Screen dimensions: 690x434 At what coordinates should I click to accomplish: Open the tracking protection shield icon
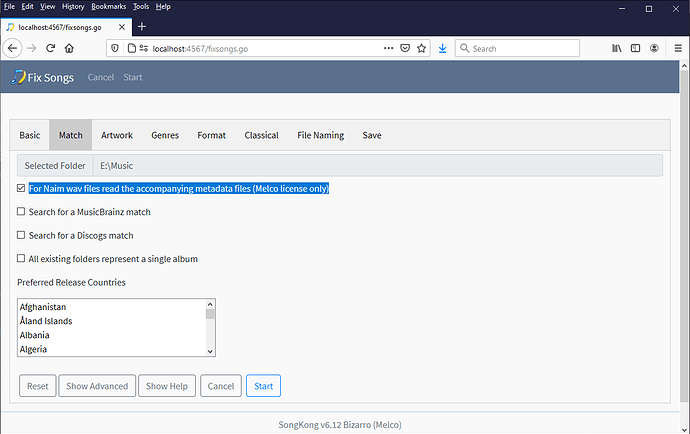click(x=115, y=48)
